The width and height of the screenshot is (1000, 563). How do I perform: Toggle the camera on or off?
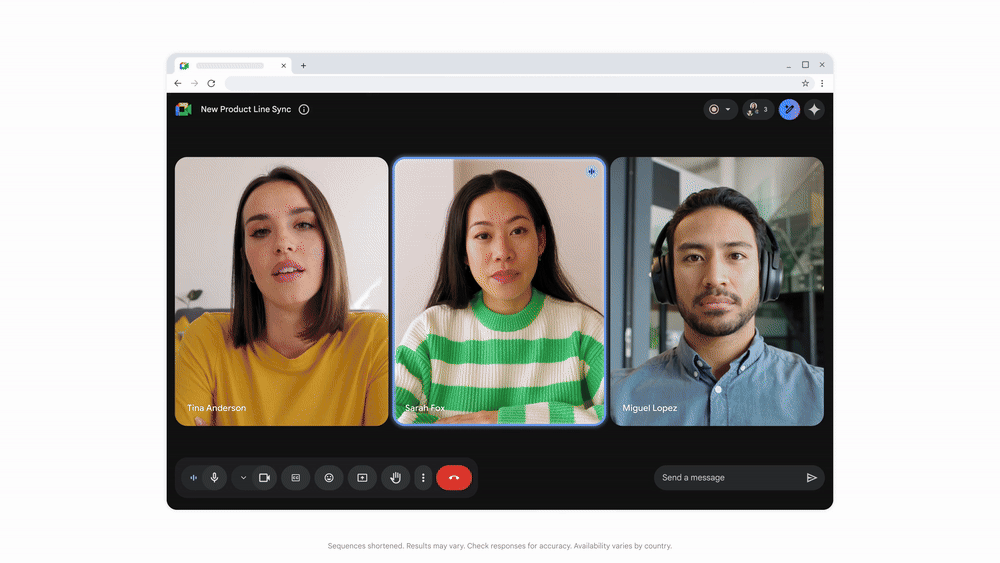[x=265, y=478]
